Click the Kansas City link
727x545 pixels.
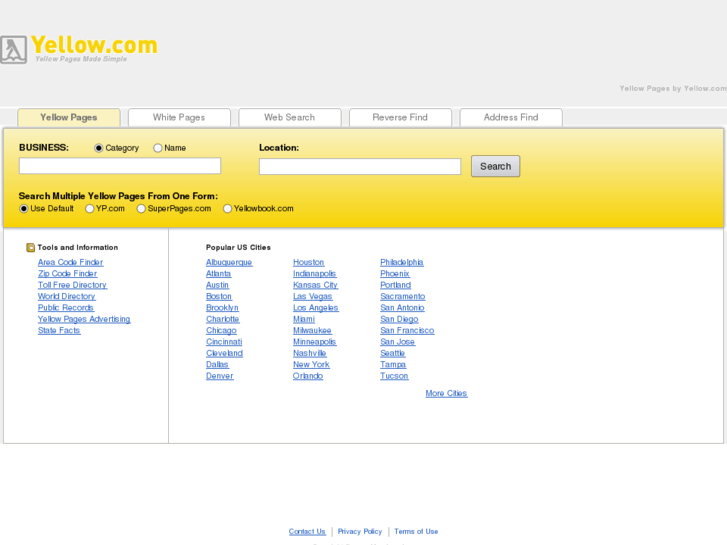pos(315,285)
